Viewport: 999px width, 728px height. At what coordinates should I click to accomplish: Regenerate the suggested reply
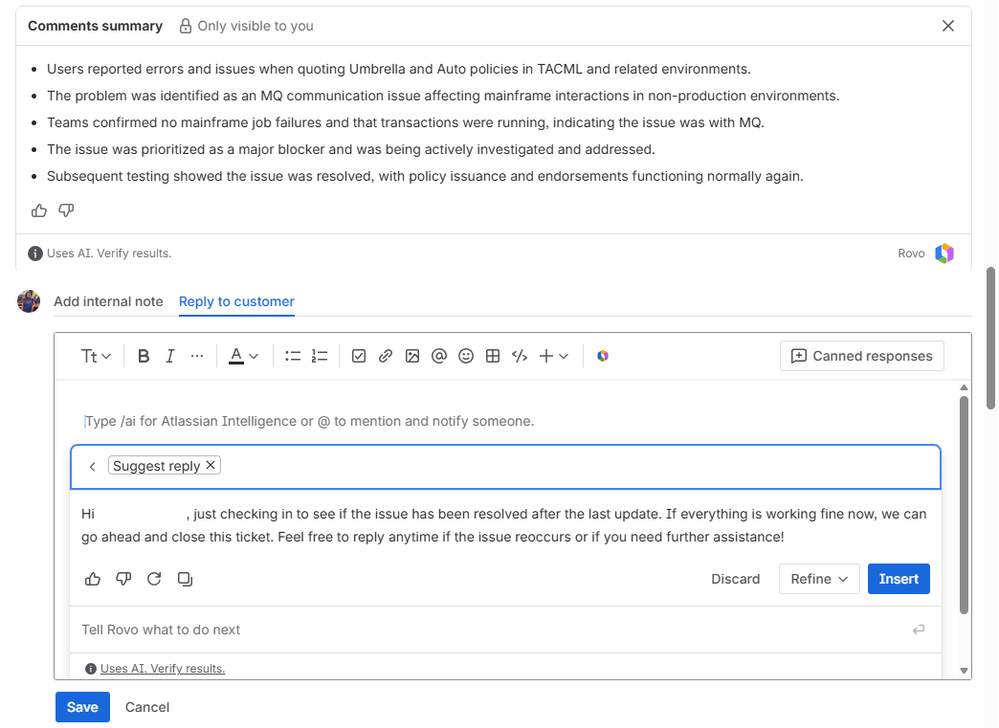pyautogui.click(x=155, y=579)
